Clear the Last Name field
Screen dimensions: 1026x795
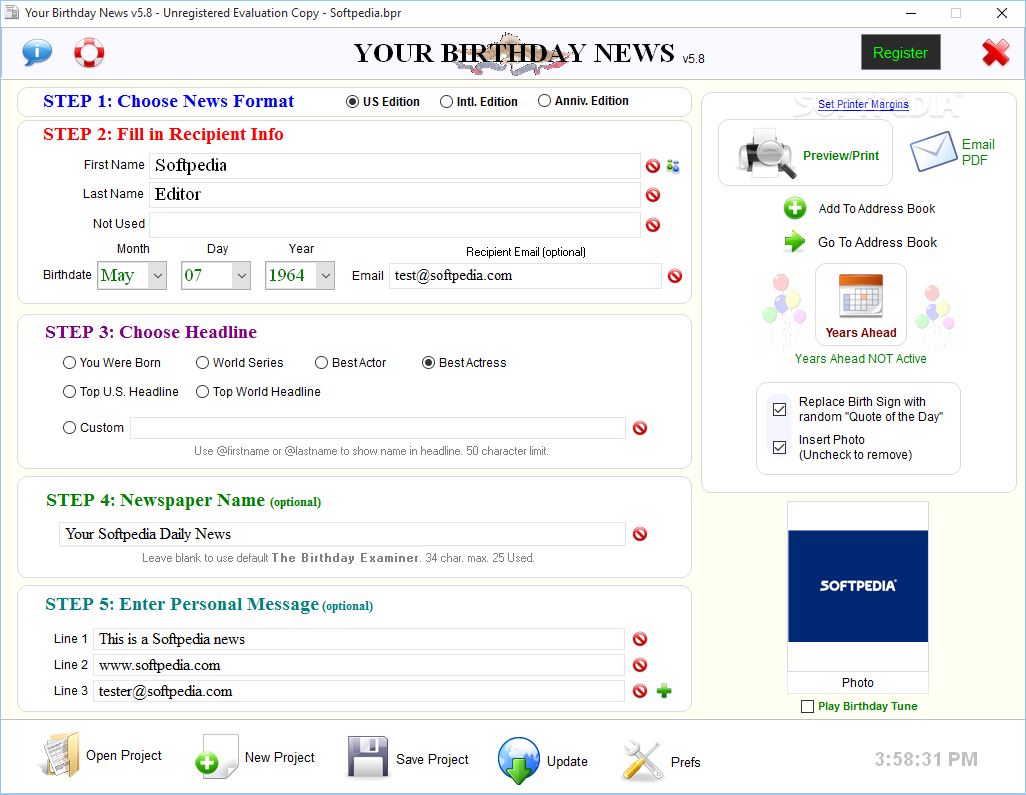click(x=652, y=195)
